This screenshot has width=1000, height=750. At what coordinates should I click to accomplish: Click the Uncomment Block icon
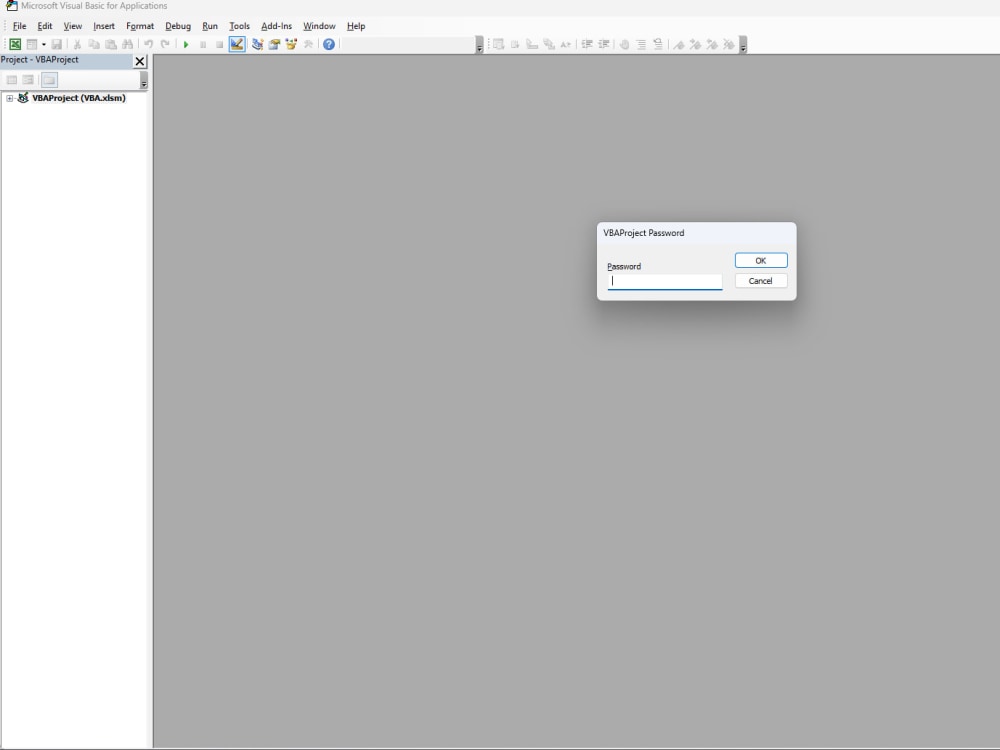point(658,44)
